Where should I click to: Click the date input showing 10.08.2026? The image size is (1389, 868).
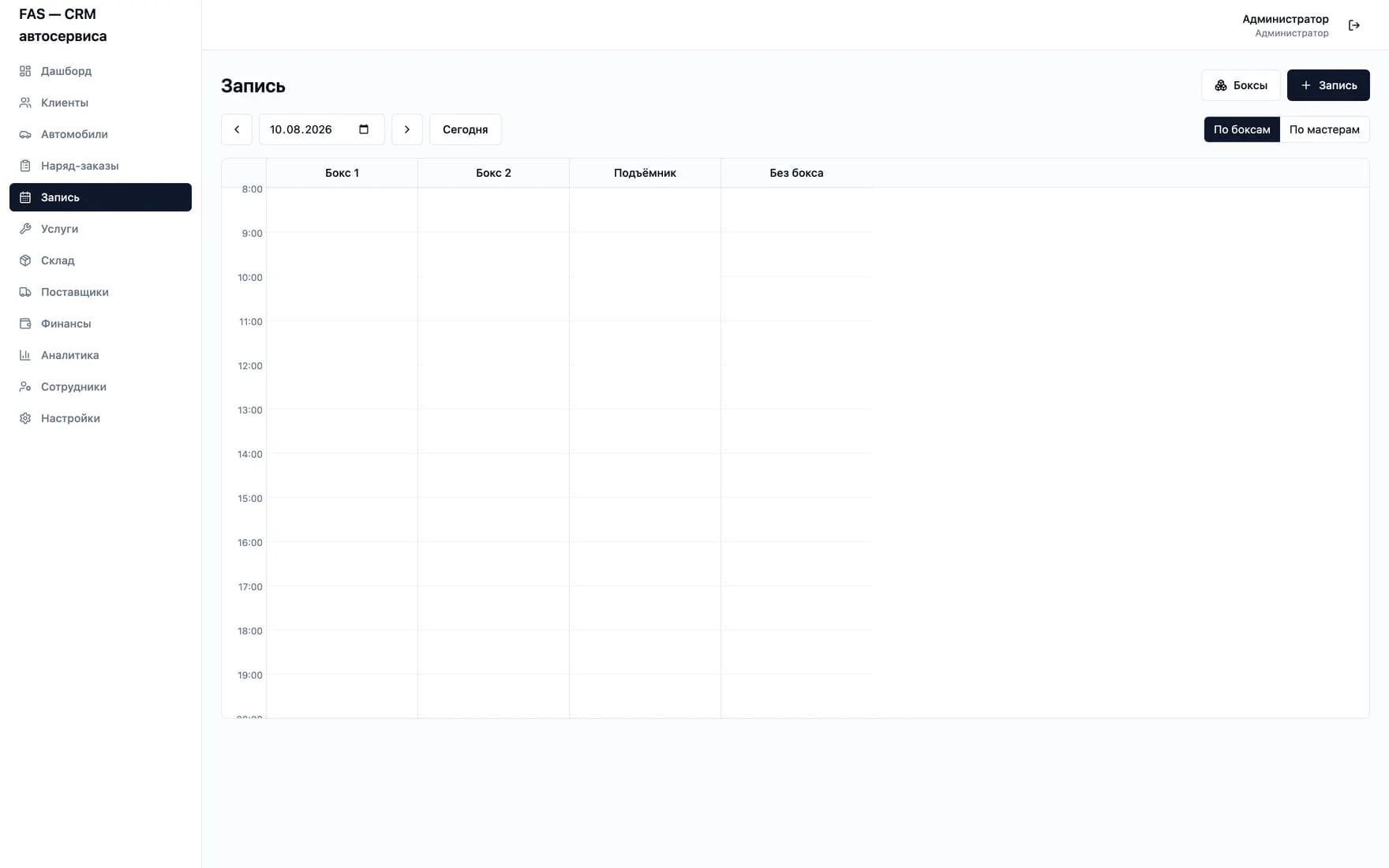point(322,129)
